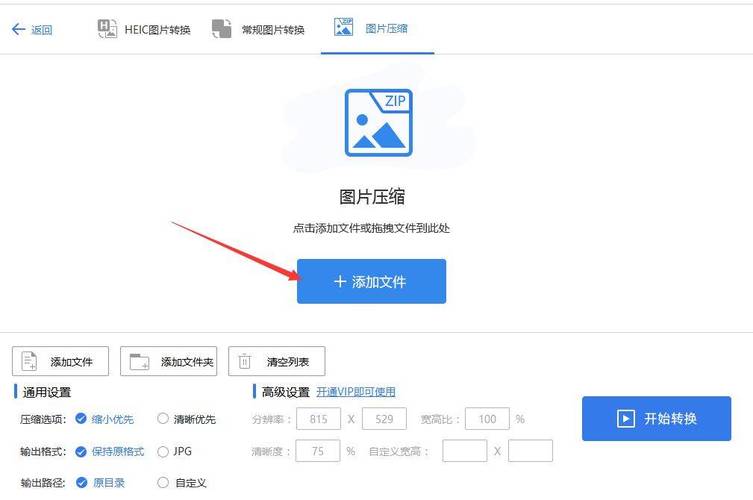Click the large ZIP image icon
The image size is (753, 500).
pos(378,122)
